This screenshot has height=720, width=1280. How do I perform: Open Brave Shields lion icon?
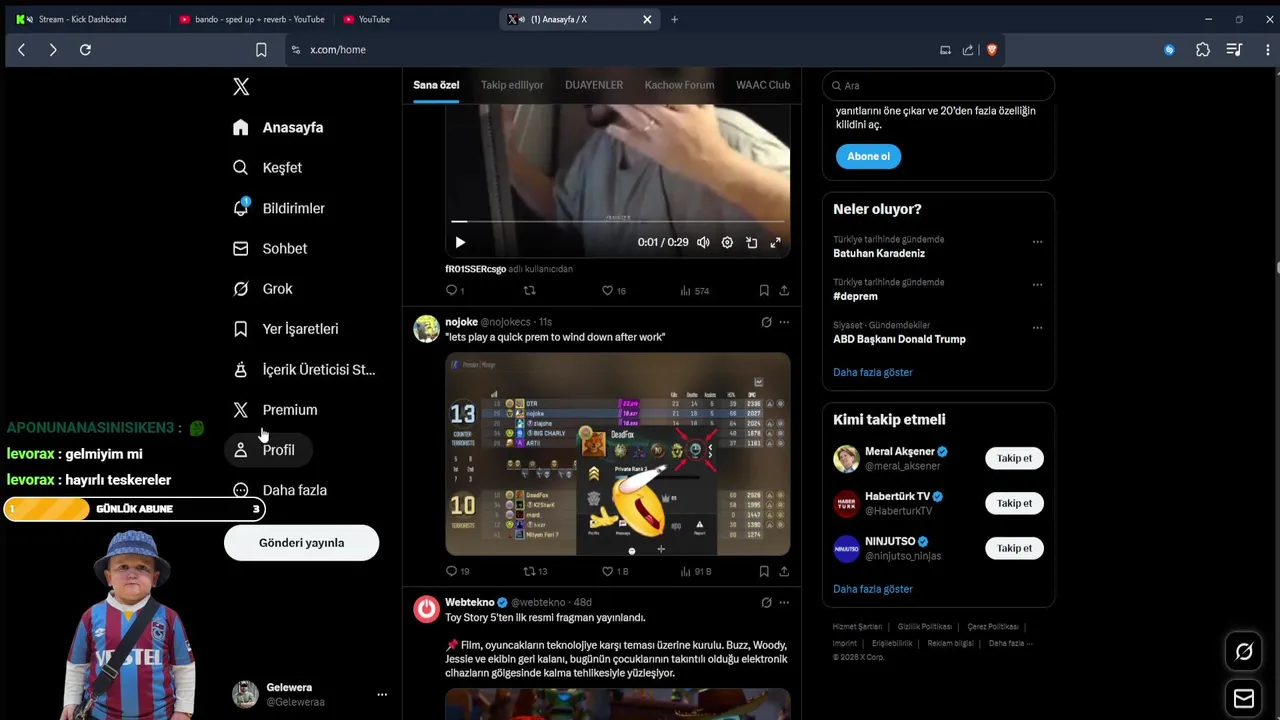pos(992,50)
